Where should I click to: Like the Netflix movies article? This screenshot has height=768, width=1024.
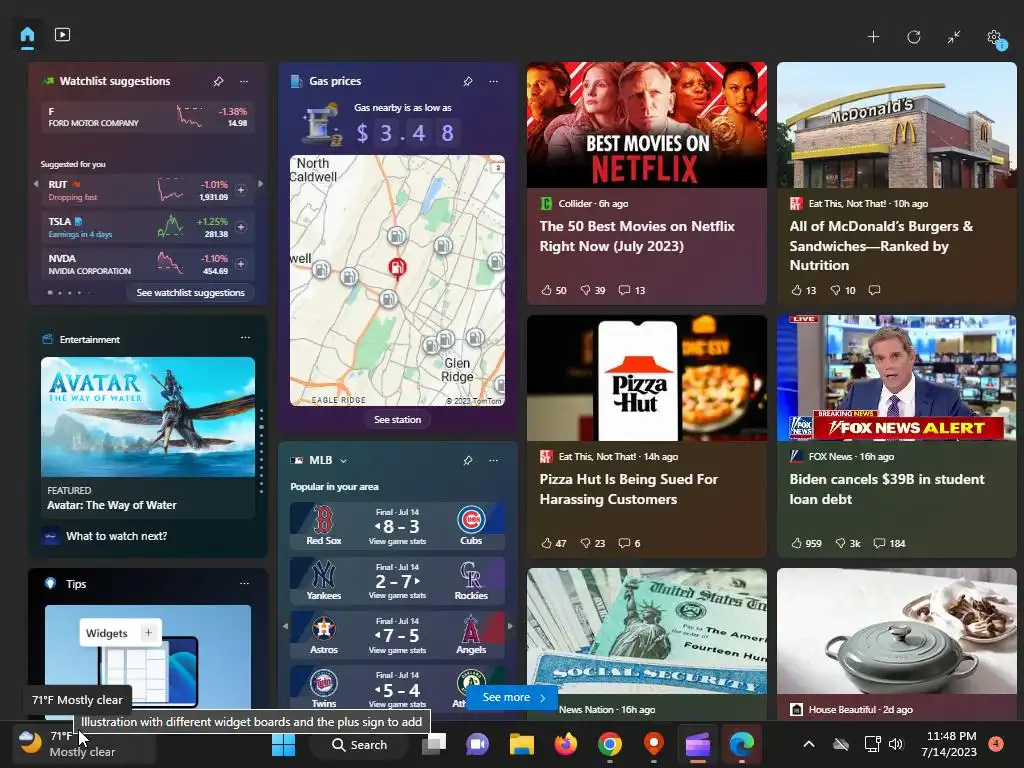[553, 290]
